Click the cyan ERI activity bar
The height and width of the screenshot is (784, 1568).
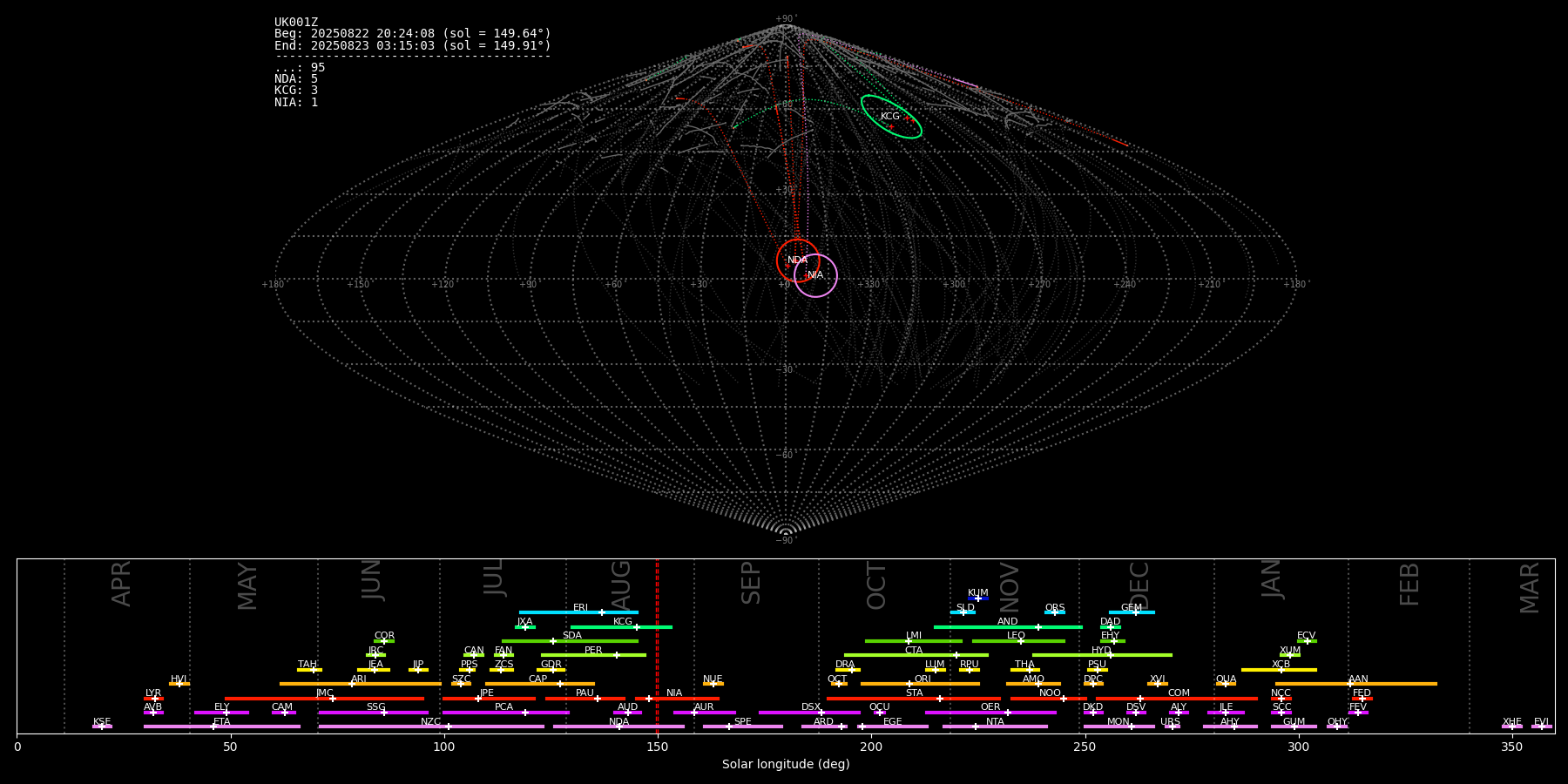point(578,612)
